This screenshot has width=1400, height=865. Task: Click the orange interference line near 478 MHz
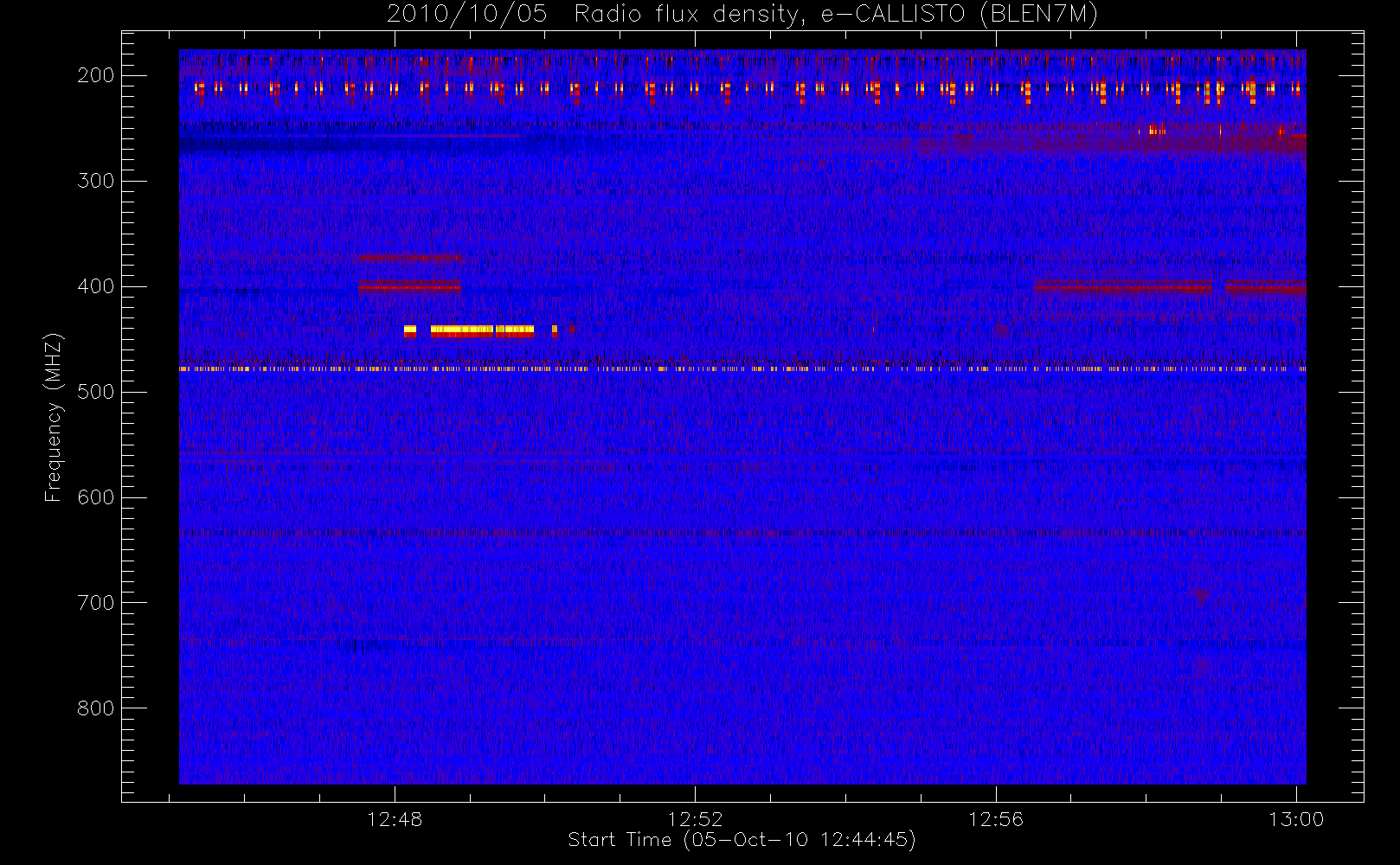pos(742,368)
